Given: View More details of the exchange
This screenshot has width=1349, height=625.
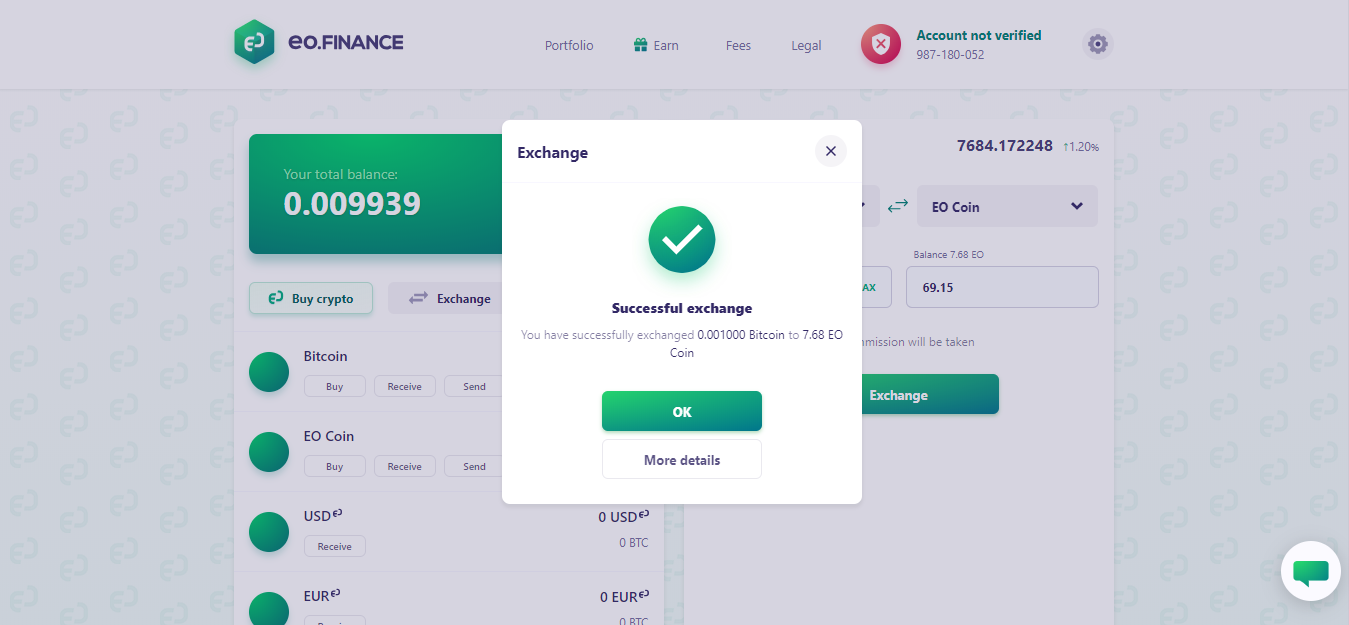Looking at the screenshot, I should [682, 460].
